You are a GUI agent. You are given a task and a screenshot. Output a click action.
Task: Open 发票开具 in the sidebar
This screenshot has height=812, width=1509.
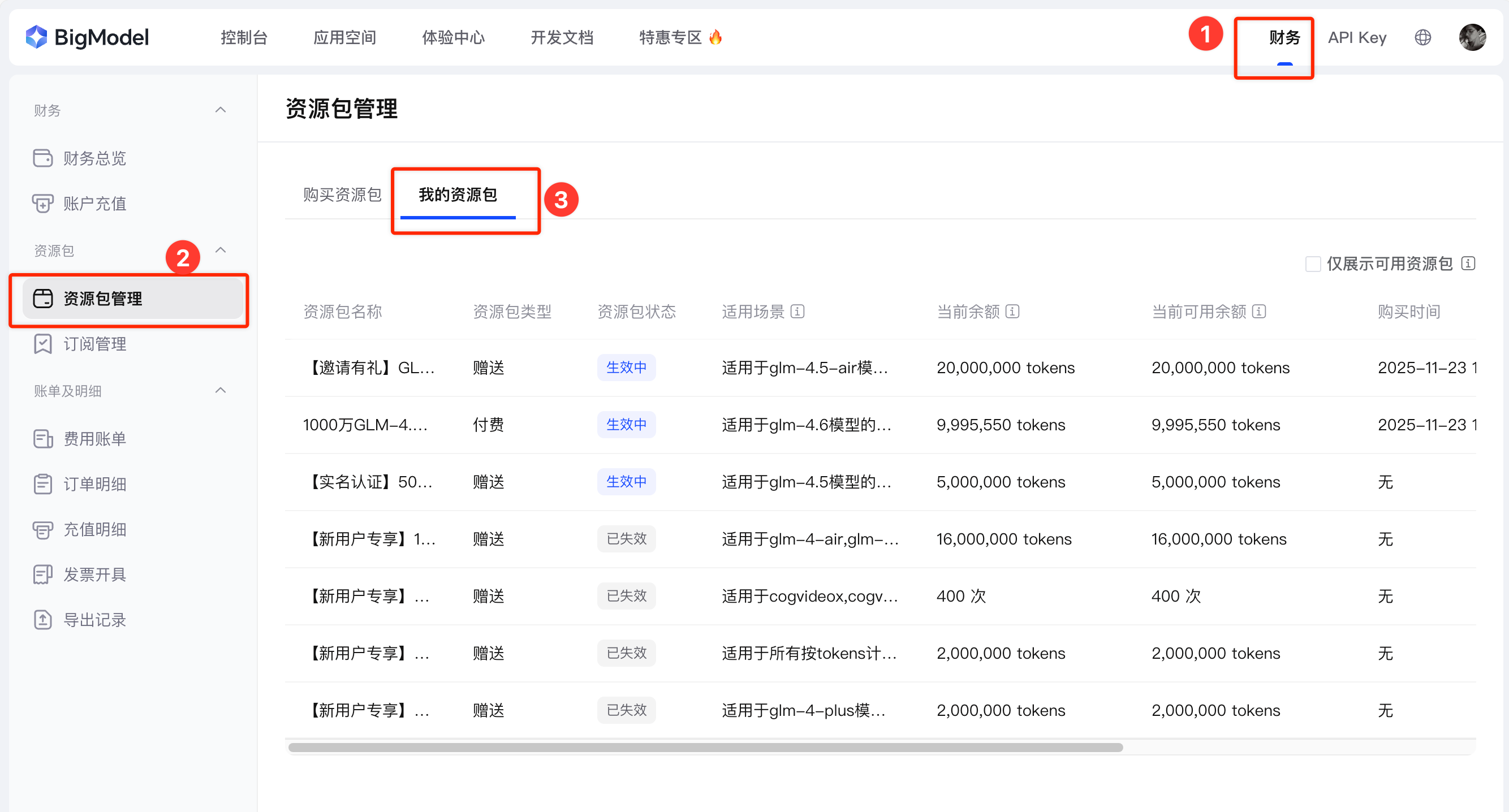pos(94,575)
